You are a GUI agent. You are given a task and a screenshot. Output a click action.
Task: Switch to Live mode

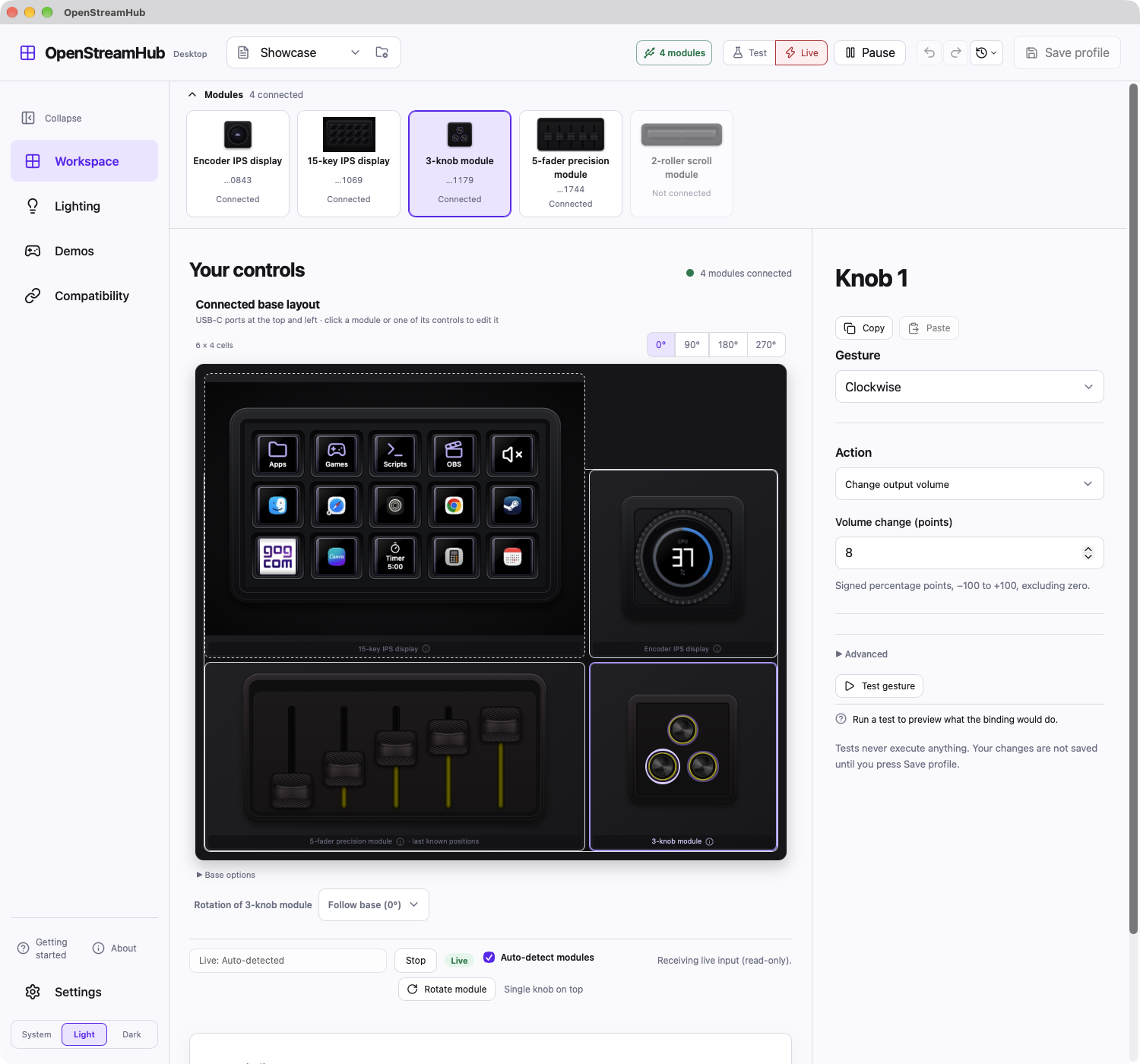click(x=802, y=52)
